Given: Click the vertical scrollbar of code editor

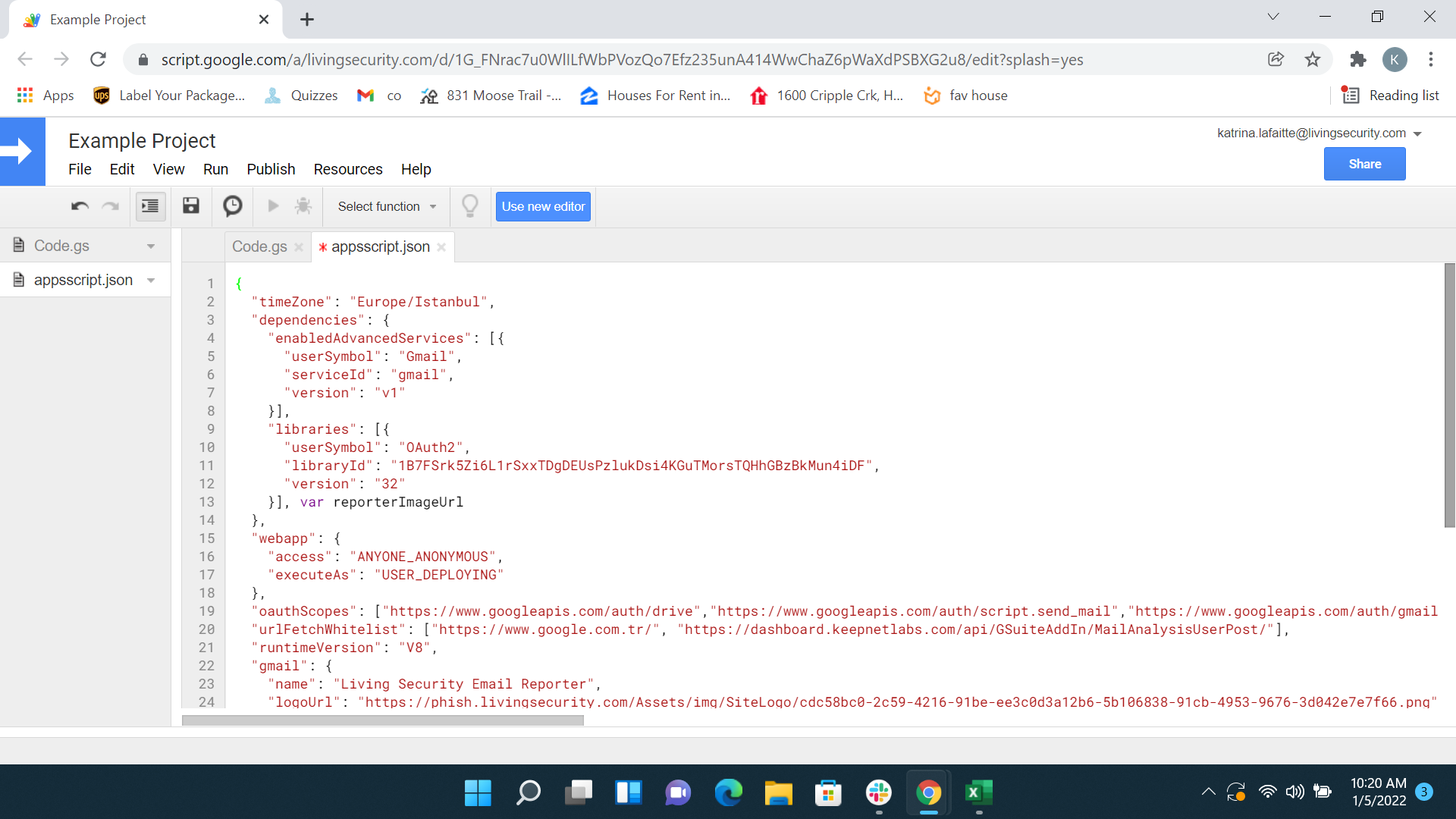Looking at the screenshot, I should (x=1449, y=395).
